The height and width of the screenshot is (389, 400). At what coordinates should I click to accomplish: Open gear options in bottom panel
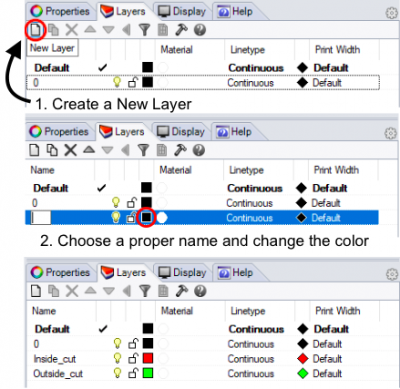point(392,274)
